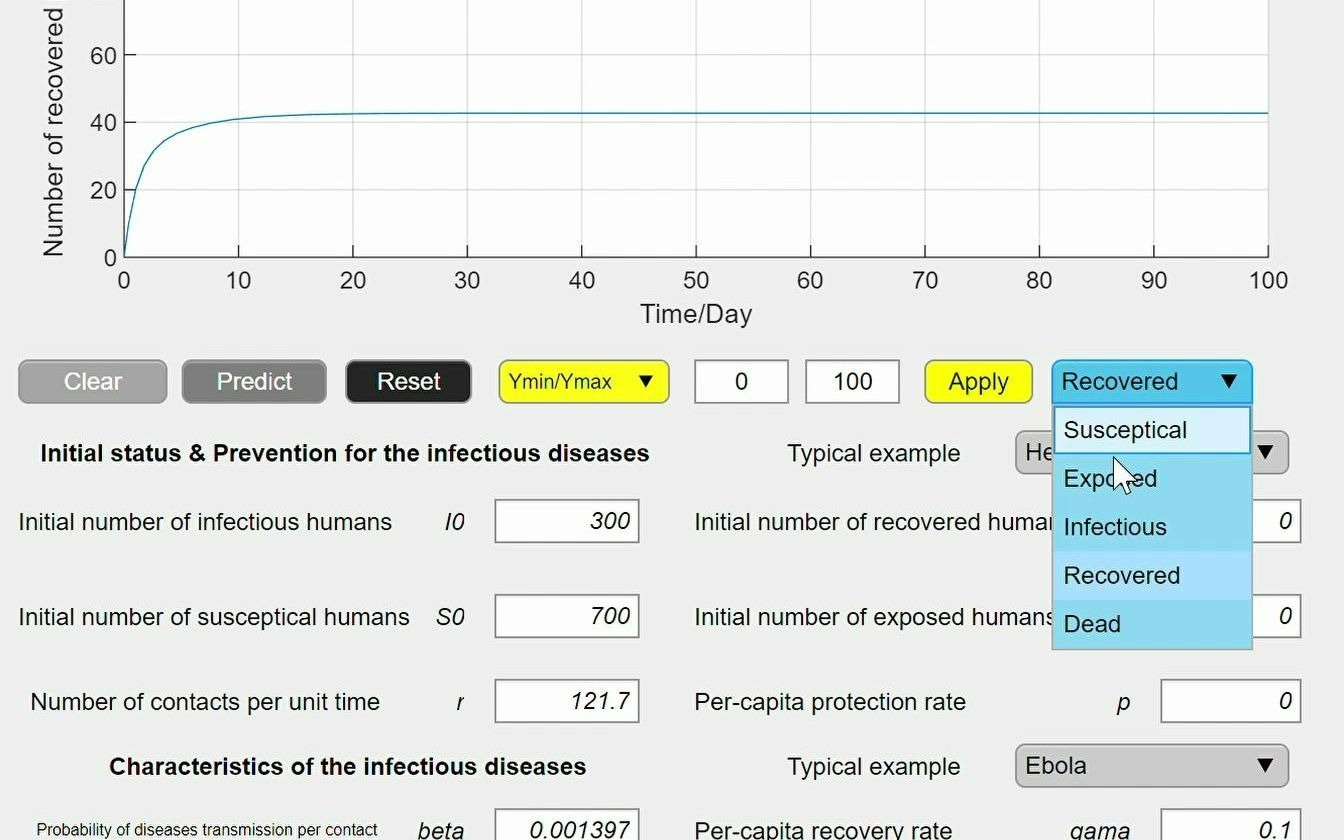Image resolution: width=1344 pixels, height=840 pixels.
Task: Click the Ymax value field showing 100
Action: (x=852, y=382)
